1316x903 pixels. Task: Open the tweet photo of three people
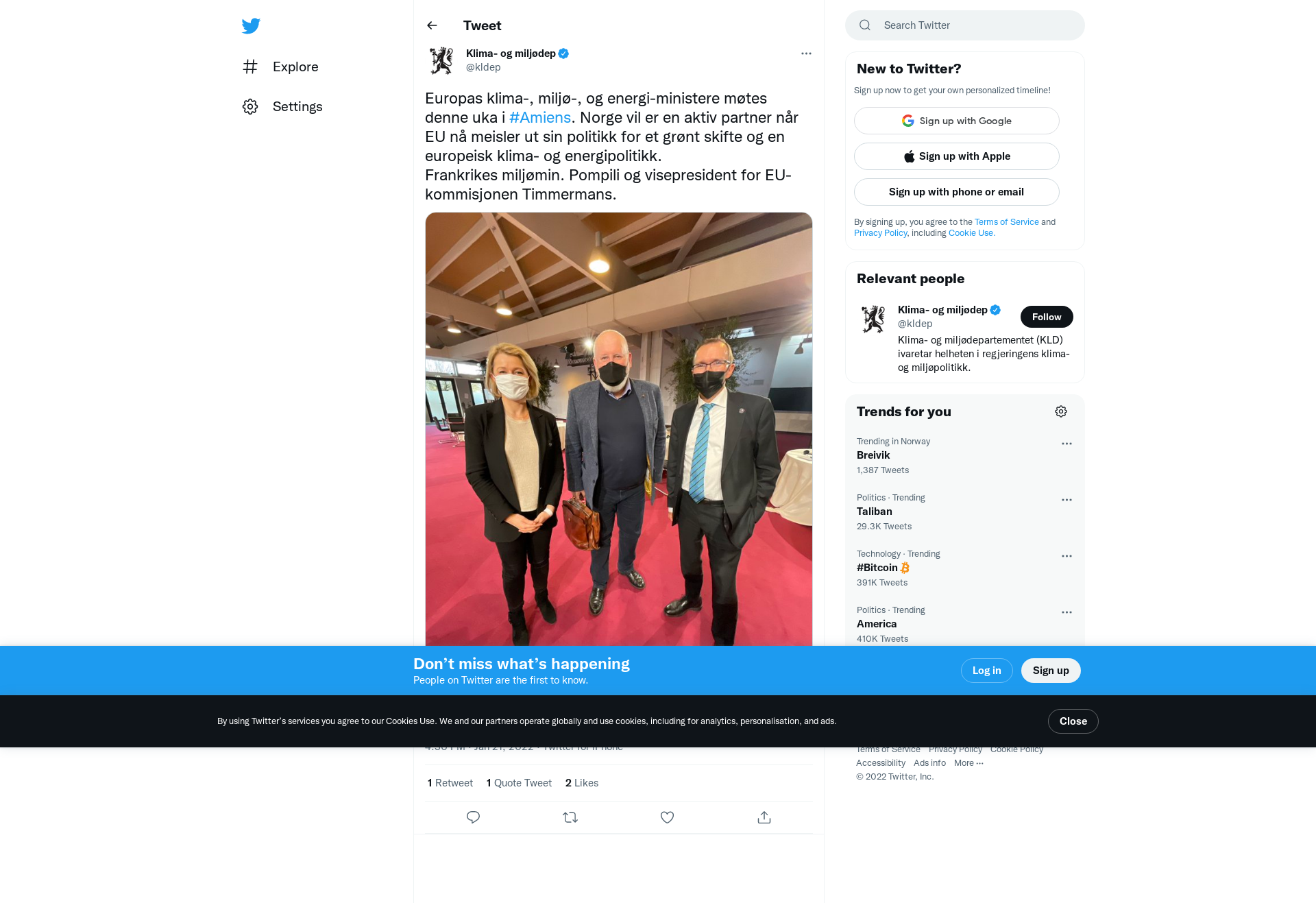tap(618, 429)
